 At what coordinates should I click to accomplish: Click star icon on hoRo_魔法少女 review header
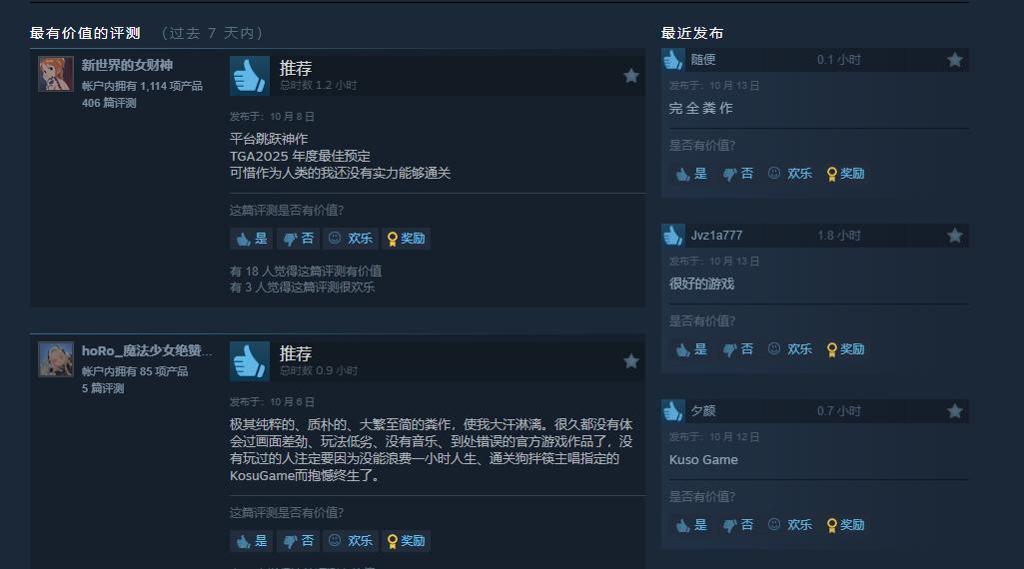pyautogui.click(x=631, y=361)
